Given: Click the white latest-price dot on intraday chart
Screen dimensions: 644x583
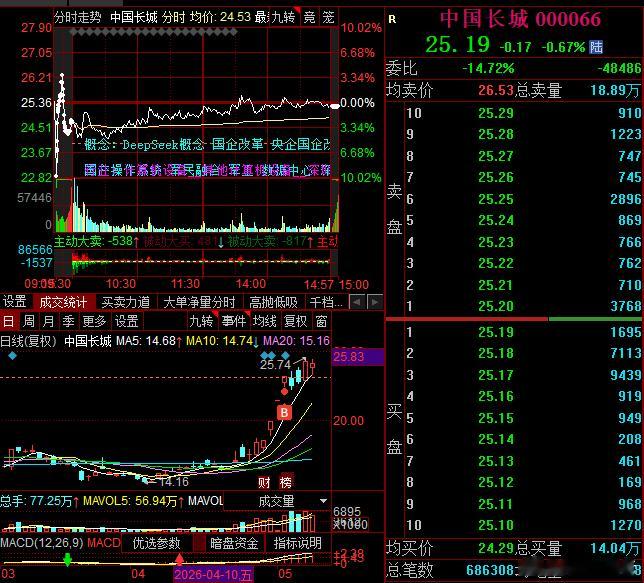Looking at the screenshot, I should click(x=335, y=106).
